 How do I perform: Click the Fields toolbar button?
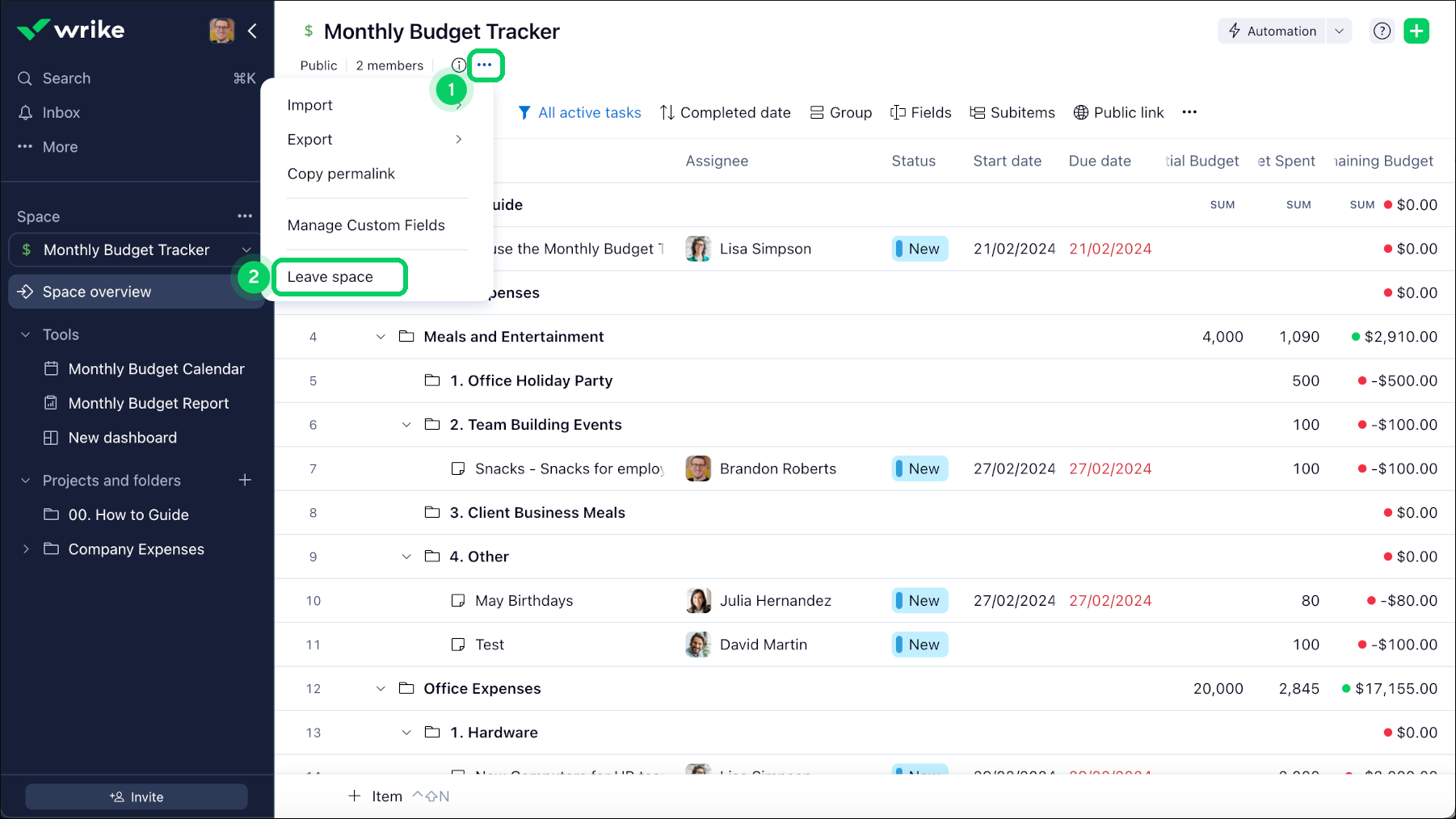pos(920,113)
